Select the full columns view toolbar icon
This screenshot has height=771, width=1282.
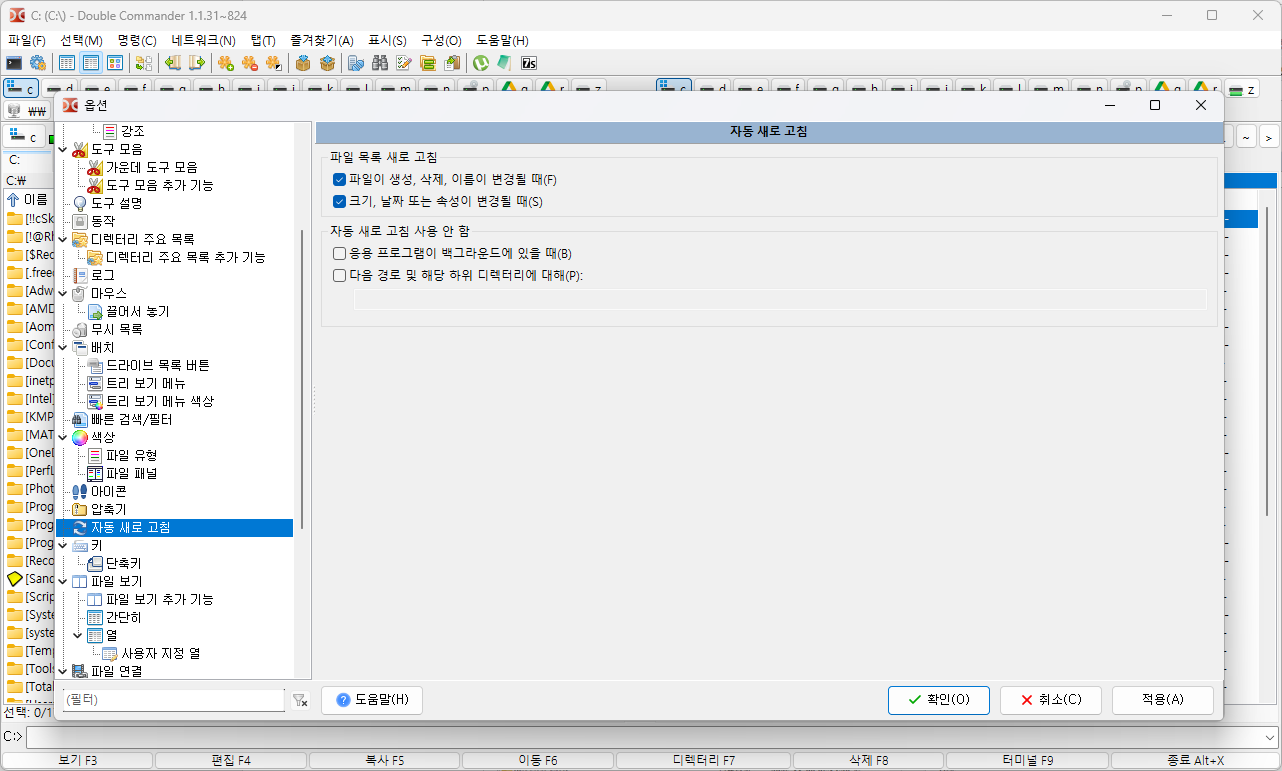[91, 63]
